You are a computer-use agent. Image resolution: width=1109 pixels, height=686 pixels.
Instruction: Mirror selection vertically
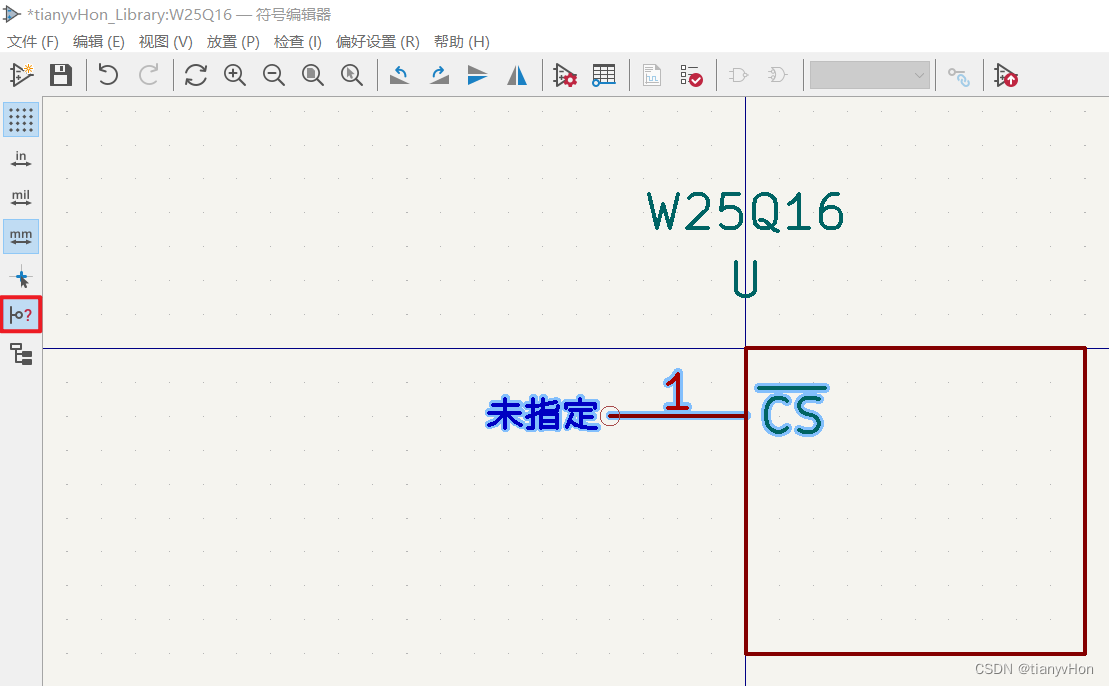click(478, 75)
